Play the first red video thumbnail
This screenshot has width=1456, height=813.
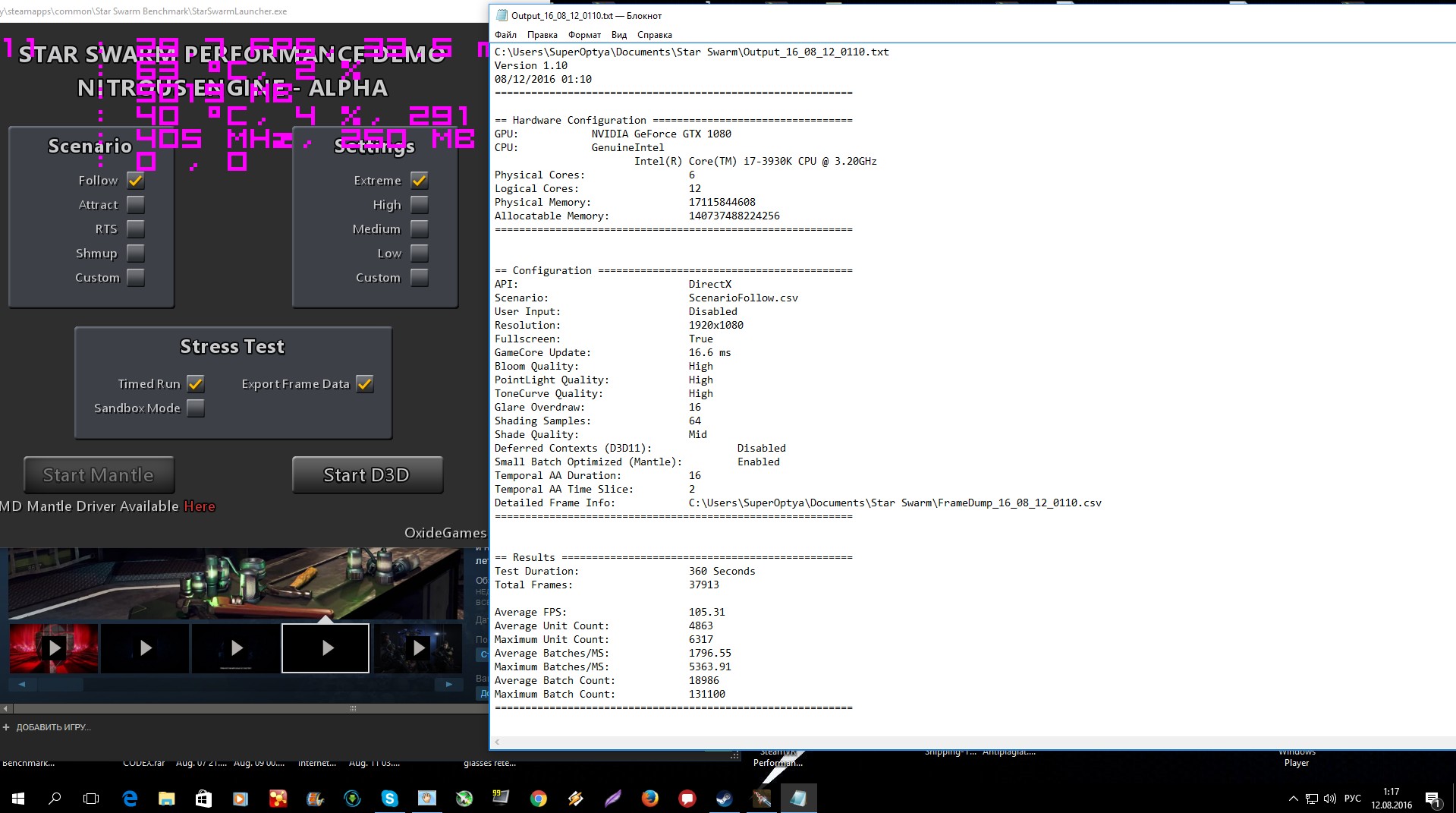pos(54,648)
